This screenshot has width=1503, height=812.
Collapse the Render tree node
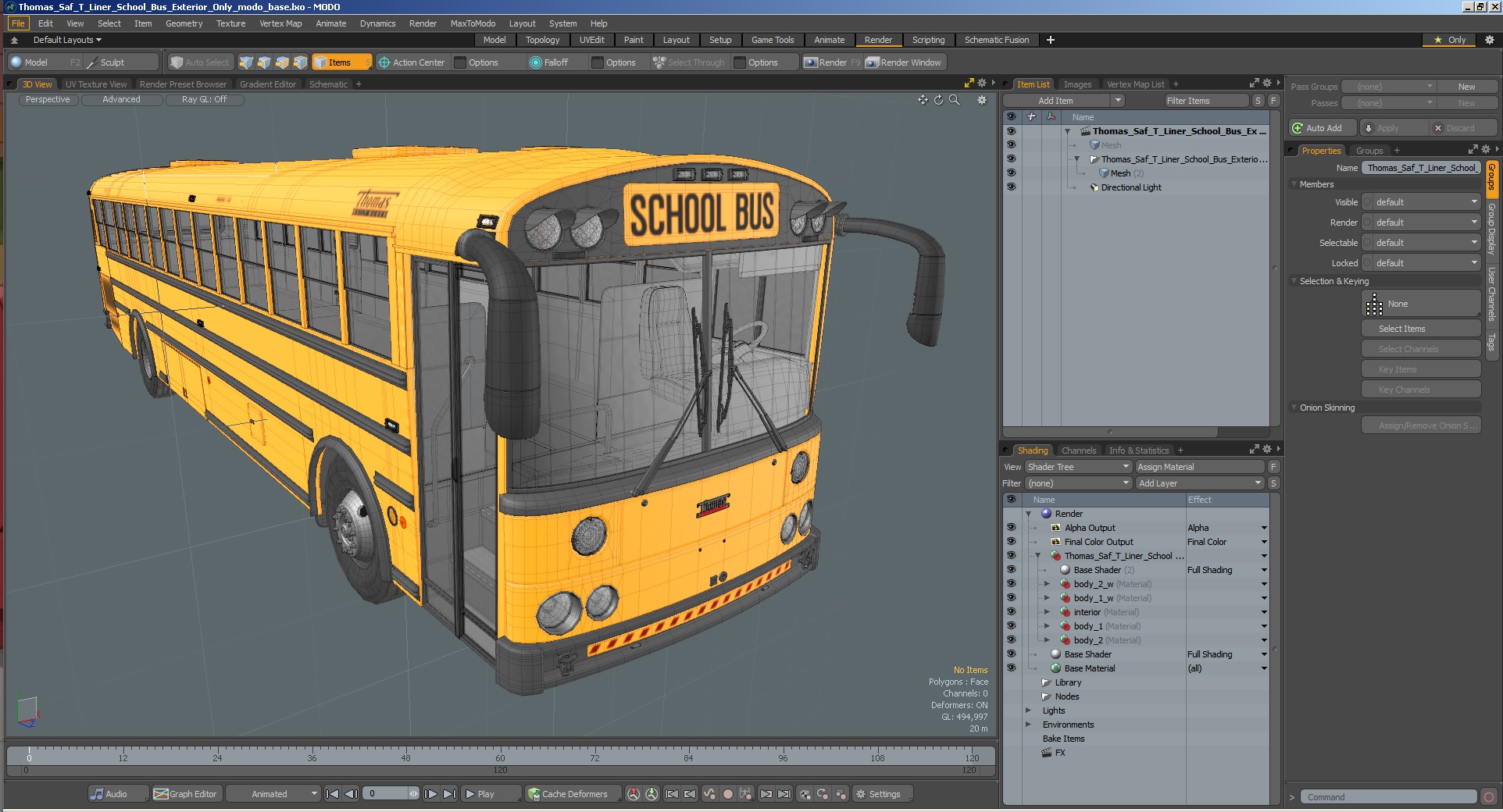click(x=1028, y=514)
